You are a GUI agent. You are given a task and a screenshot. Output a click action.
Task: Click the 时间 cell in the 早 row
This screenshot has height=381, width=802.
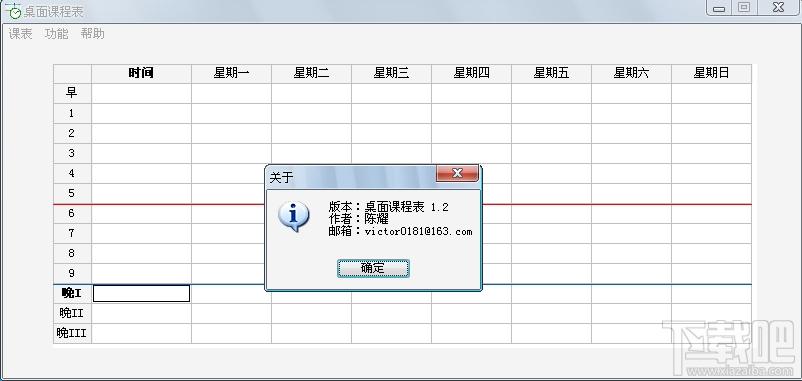(142, 94)
